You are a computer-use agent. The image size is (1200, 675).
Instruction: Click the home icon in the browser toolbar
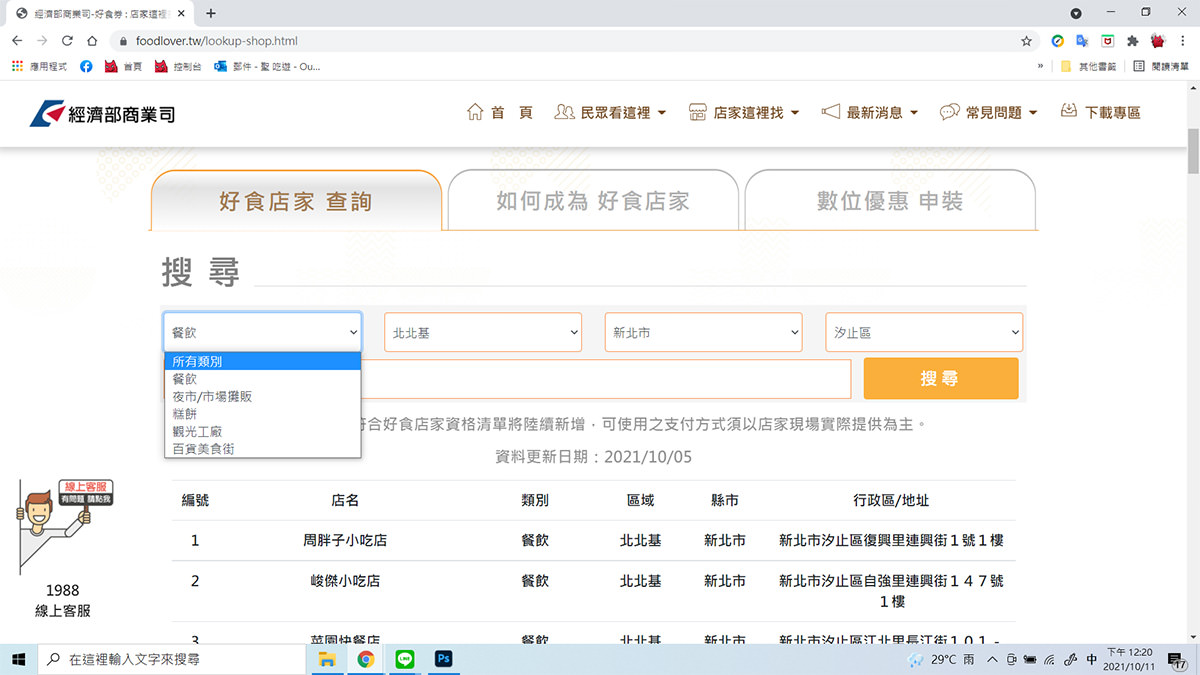pos(92,41)
